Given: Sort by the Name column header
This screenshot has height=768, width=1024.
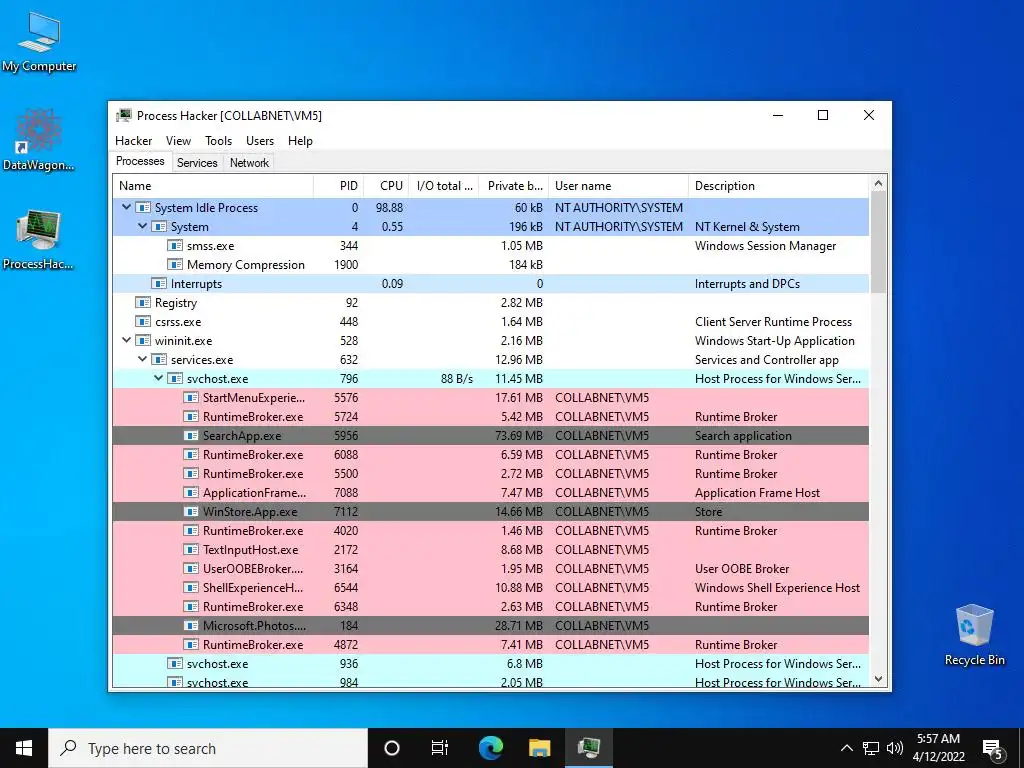Looking at the screenshot, I should (213, 185).
